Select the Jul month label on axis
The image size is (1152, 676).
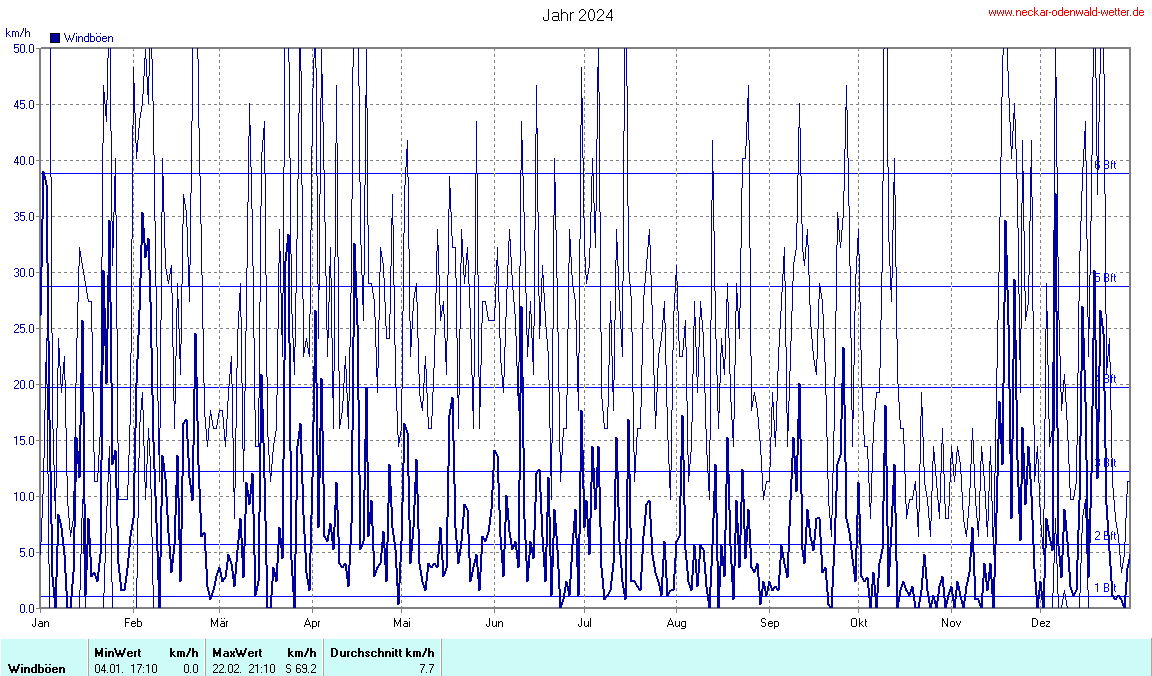pyautogui.click(x=585, y=623)
